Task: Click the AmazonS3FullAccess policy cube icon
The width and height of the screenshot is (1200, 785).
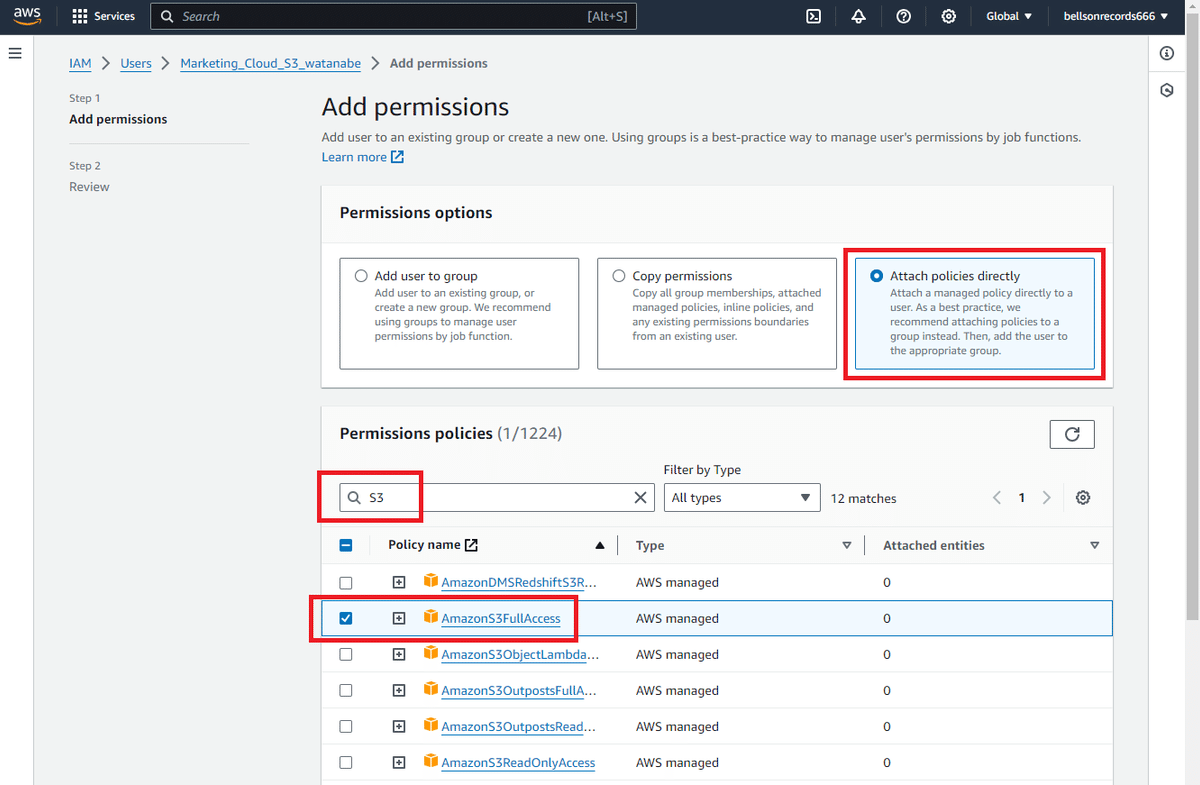Action: pyautogui.click(x=431, y=617)
